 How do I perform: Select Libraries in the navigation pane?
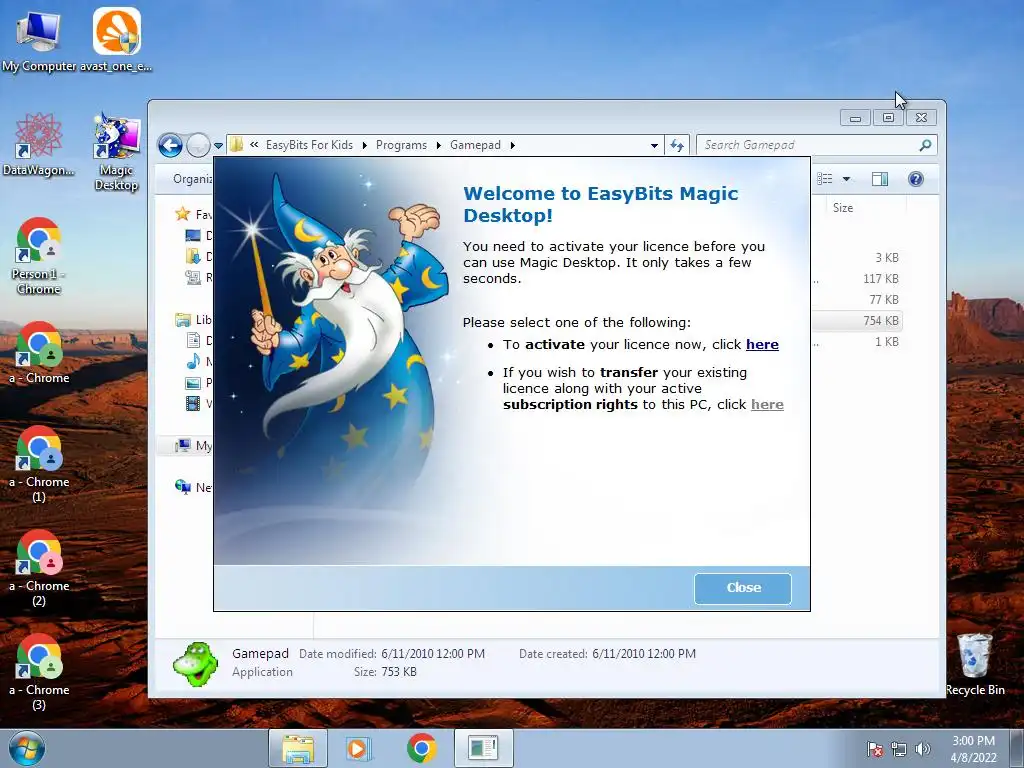[x=195, y=319]
